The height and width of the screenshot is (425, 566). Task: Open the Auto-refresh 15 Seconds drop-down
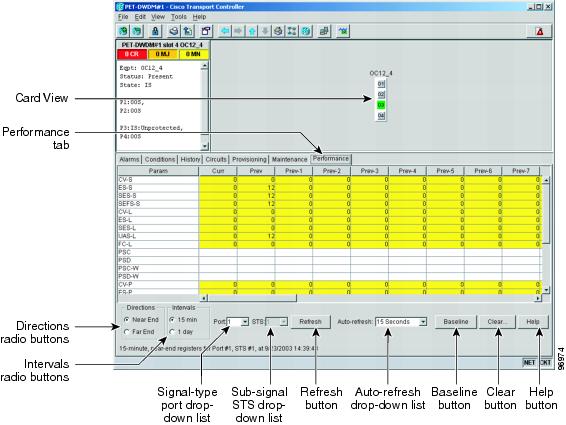tap(401, 321)
